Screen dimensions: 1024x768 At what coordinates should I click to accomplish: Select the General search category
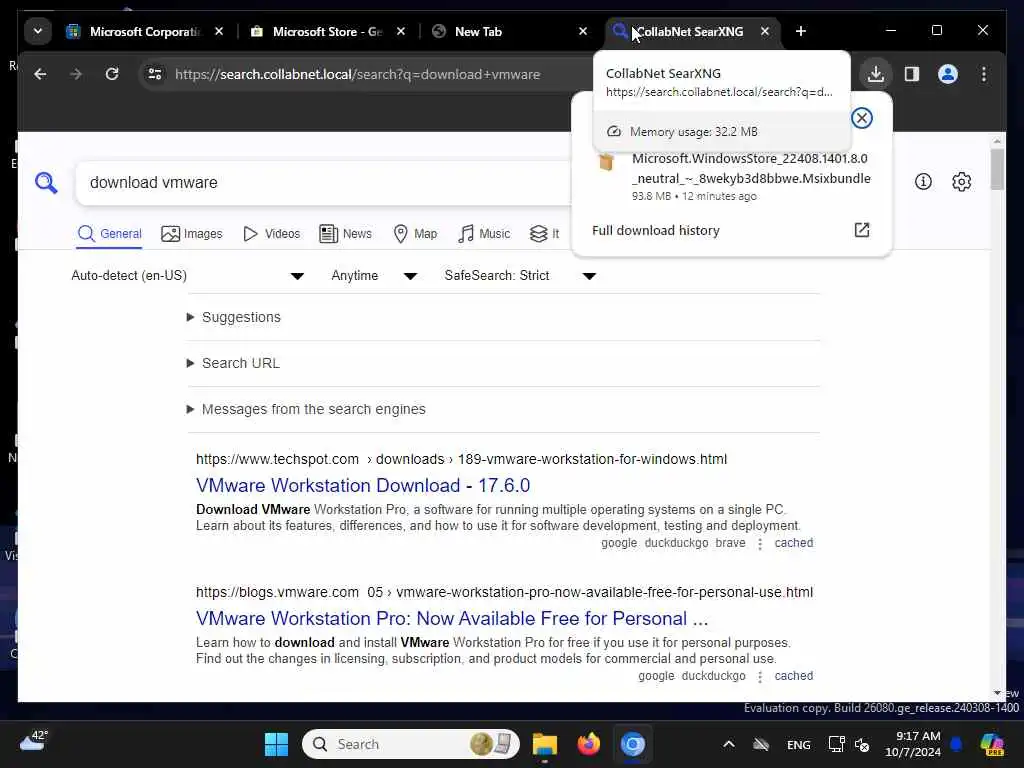109,234
